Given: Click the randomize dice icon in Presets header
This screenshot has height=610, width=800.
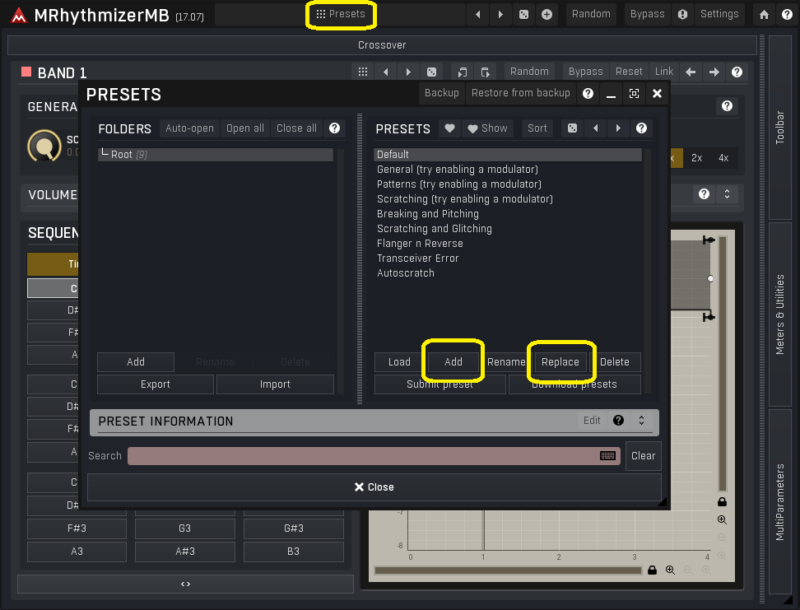Looking at the screenshot, I should tap(572, 128).
